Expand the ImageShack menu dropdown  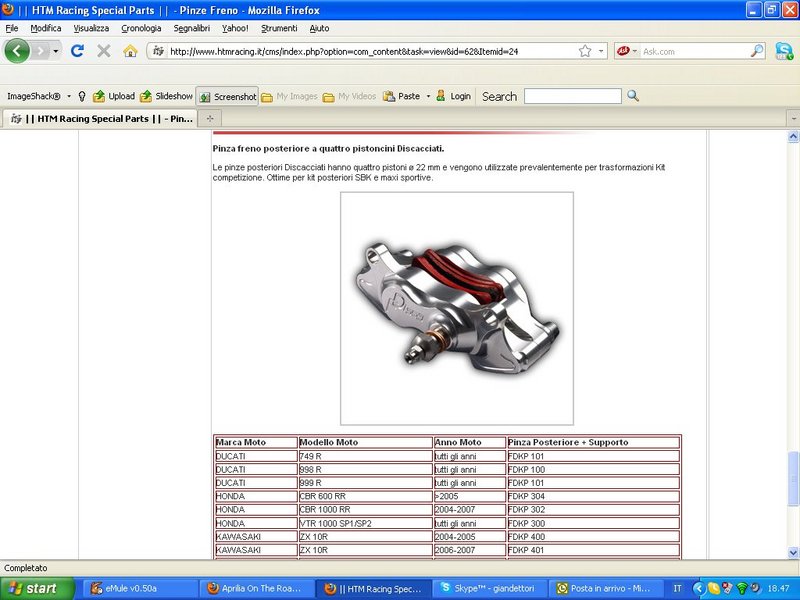click(69, 96)
